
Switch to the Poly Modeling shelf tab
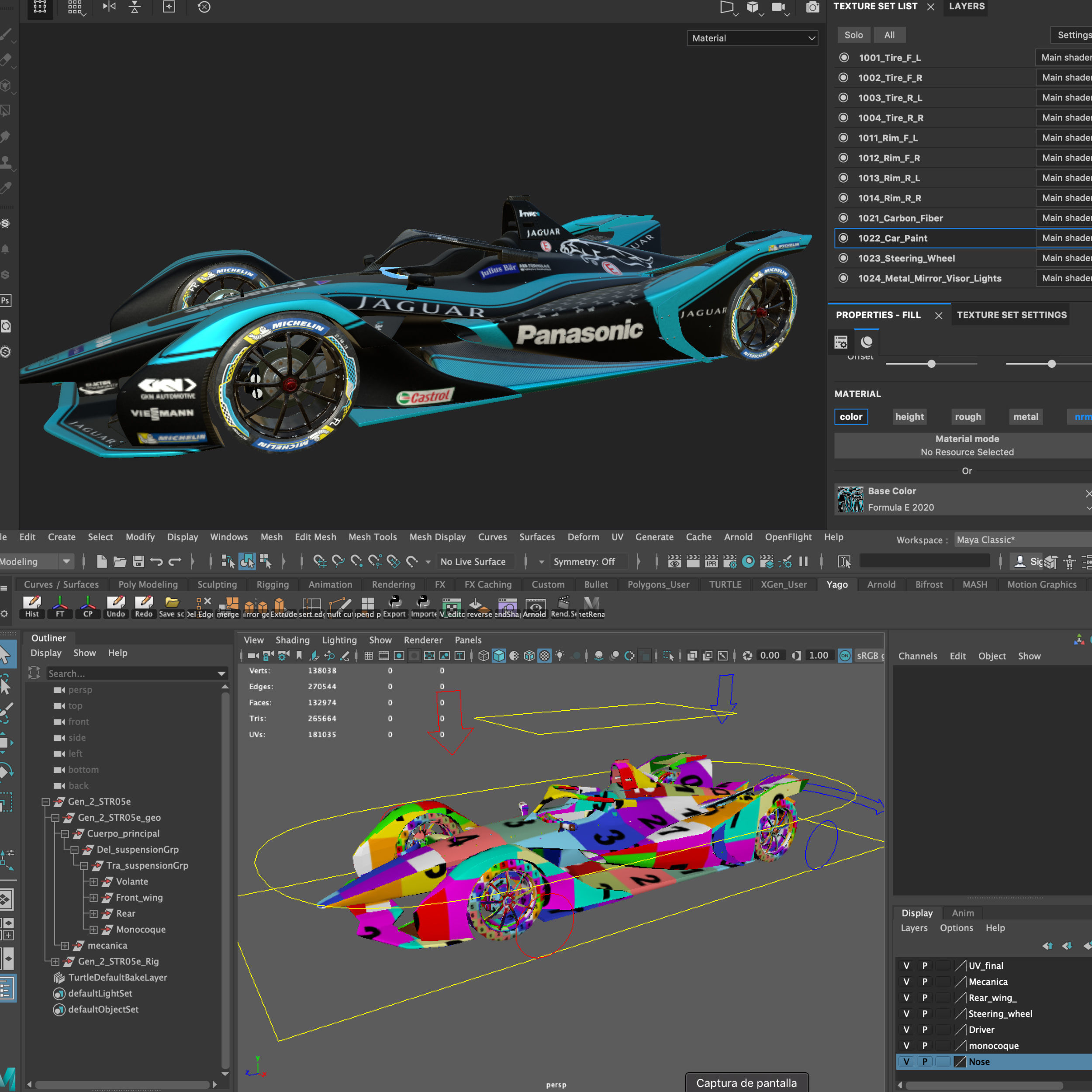tap(148, 584)
